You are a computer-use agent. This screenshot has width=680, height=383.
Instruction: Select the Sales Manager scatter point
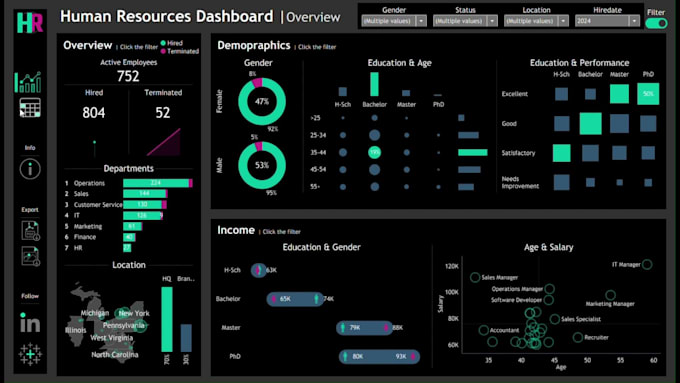tap(475, 277)
